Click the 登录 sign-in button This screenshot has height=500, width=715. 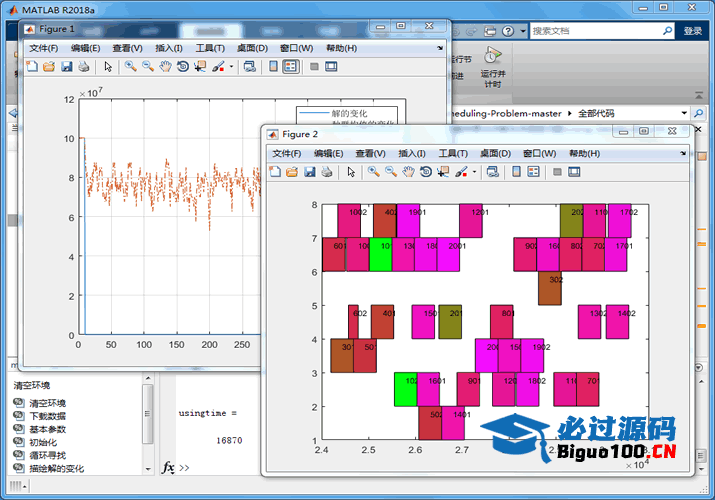click(693, 31)
